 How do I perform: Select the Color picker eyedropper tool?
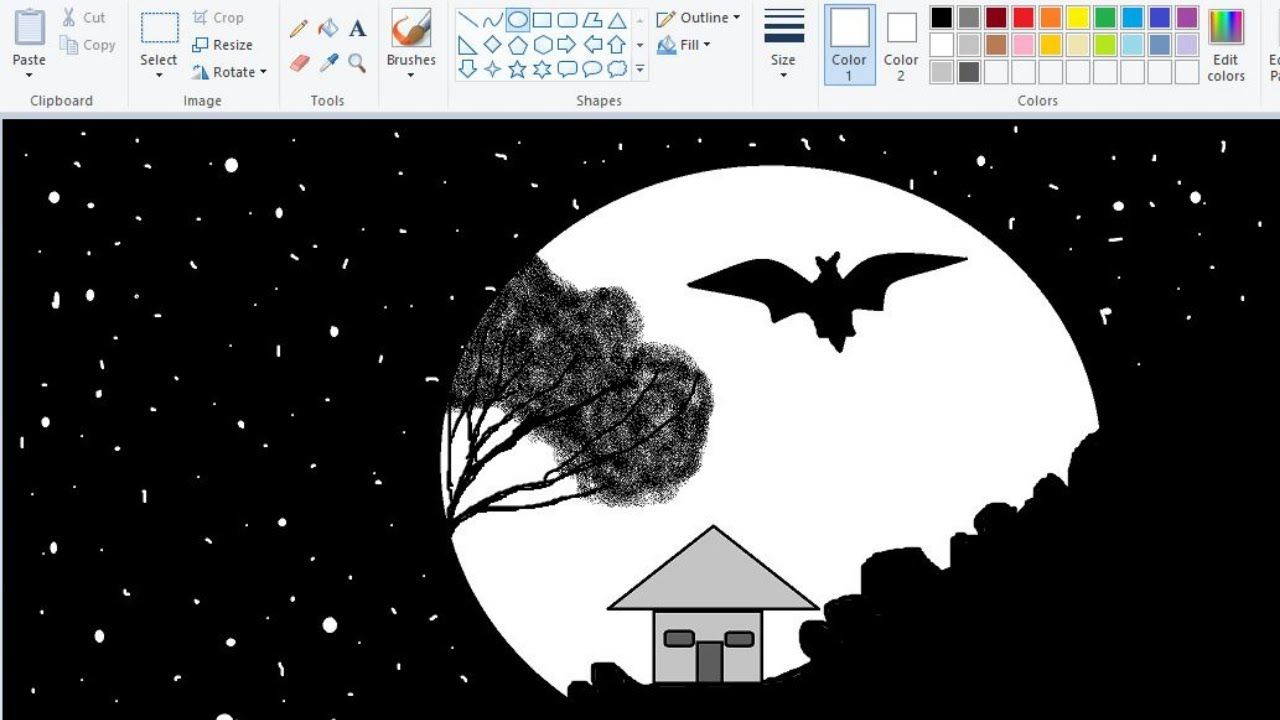coord(328,63)
